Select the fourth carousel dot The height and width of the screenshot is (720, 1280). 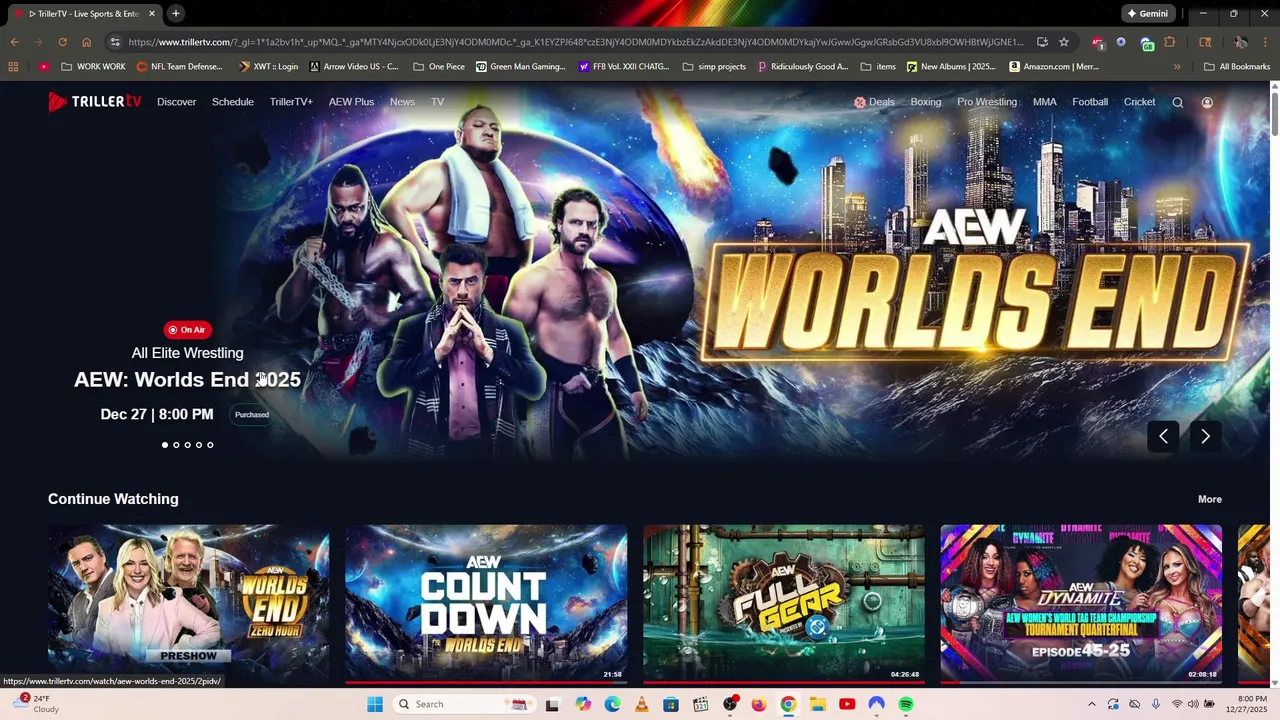[x=198, y=445]
